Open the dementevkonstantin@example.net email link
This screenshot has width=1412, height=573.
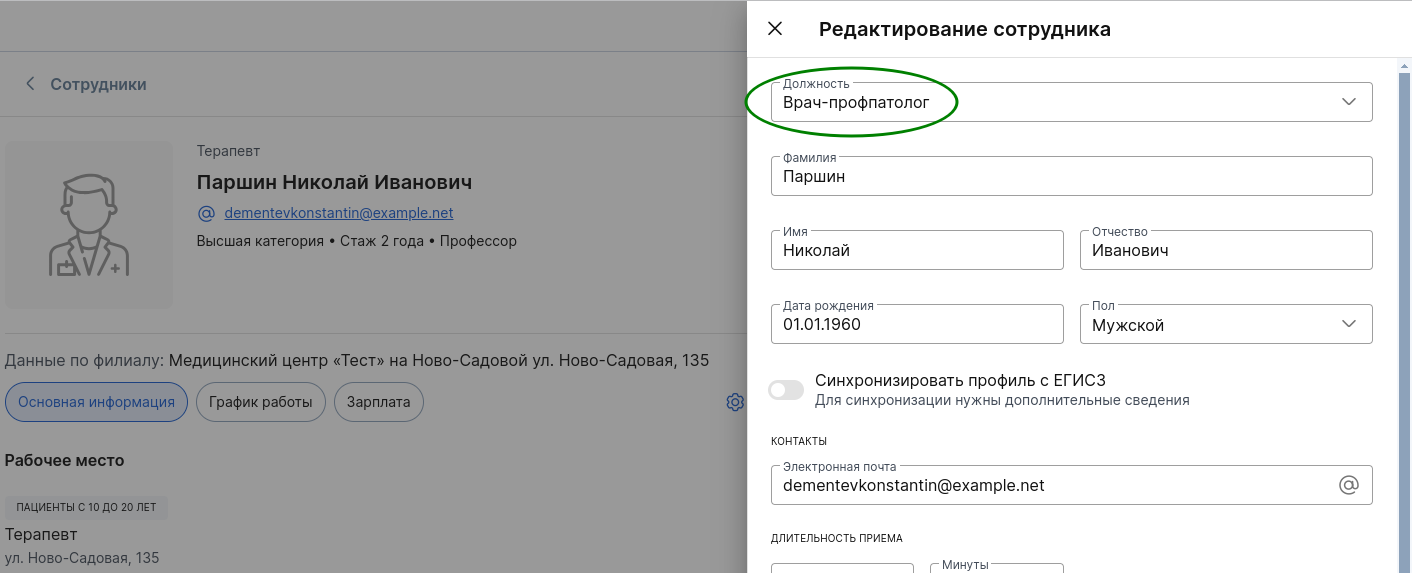tap(339, 213)
